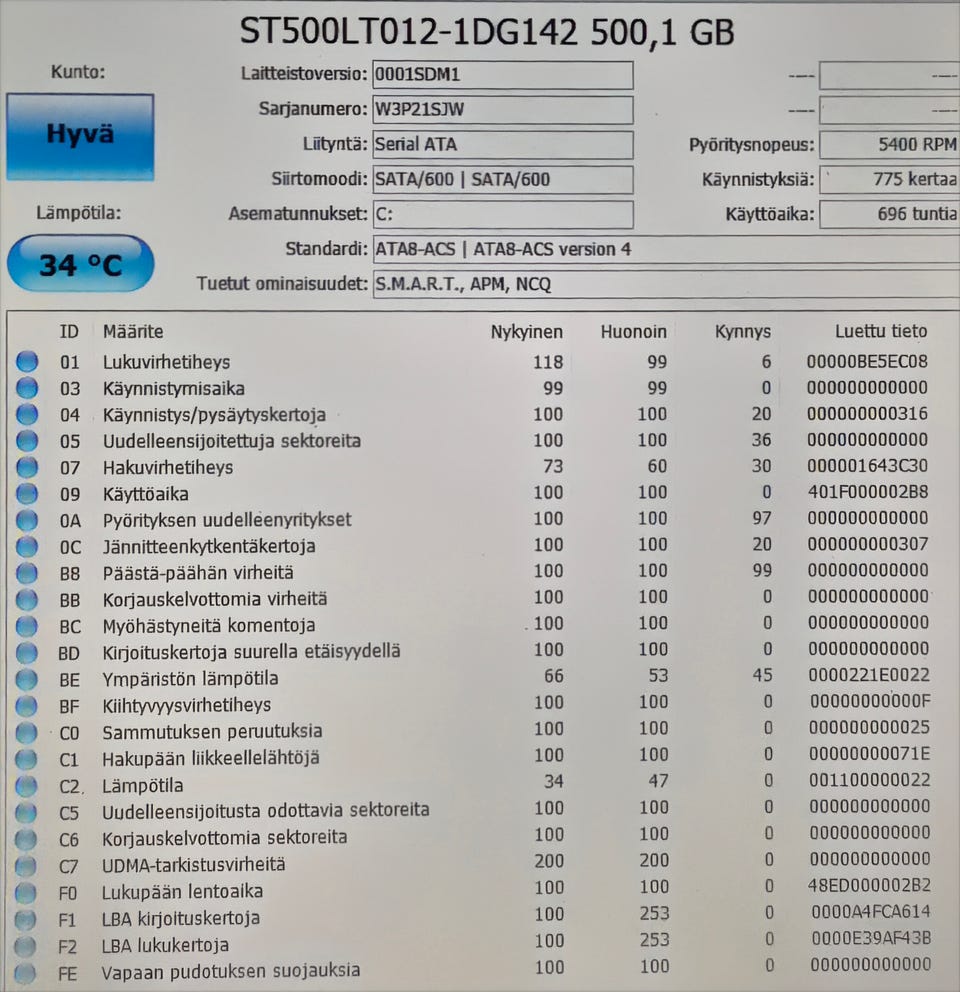Click the Laitteistoversio field 0001SDM1
960x992 pixels.
click(x=503, y=75)
